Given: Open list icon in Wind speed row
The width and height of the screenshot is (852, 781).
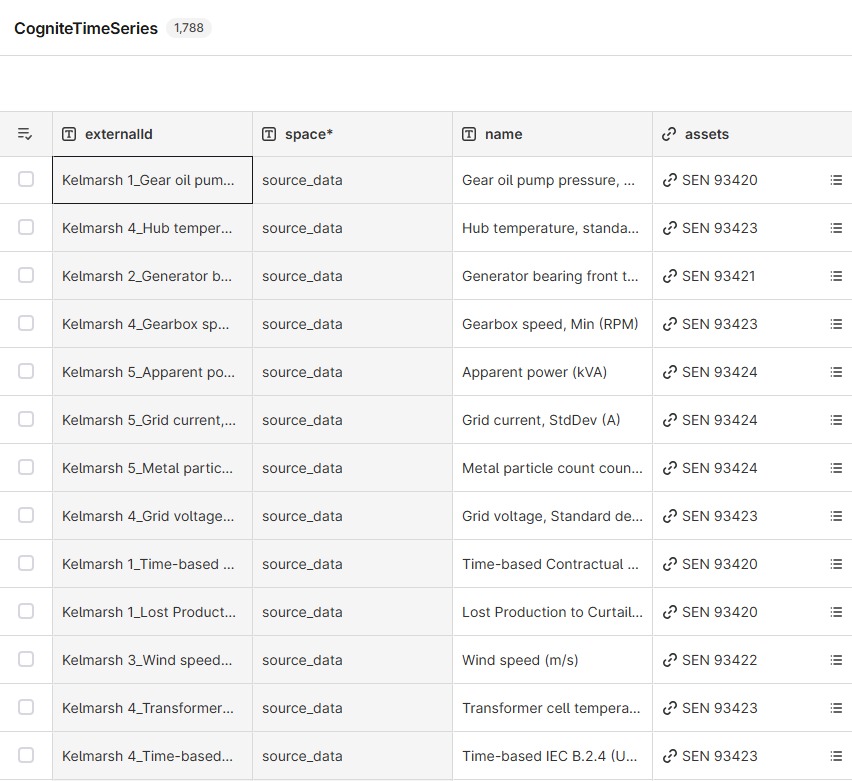Looking at the screenshot, I should tap(836, 660).
